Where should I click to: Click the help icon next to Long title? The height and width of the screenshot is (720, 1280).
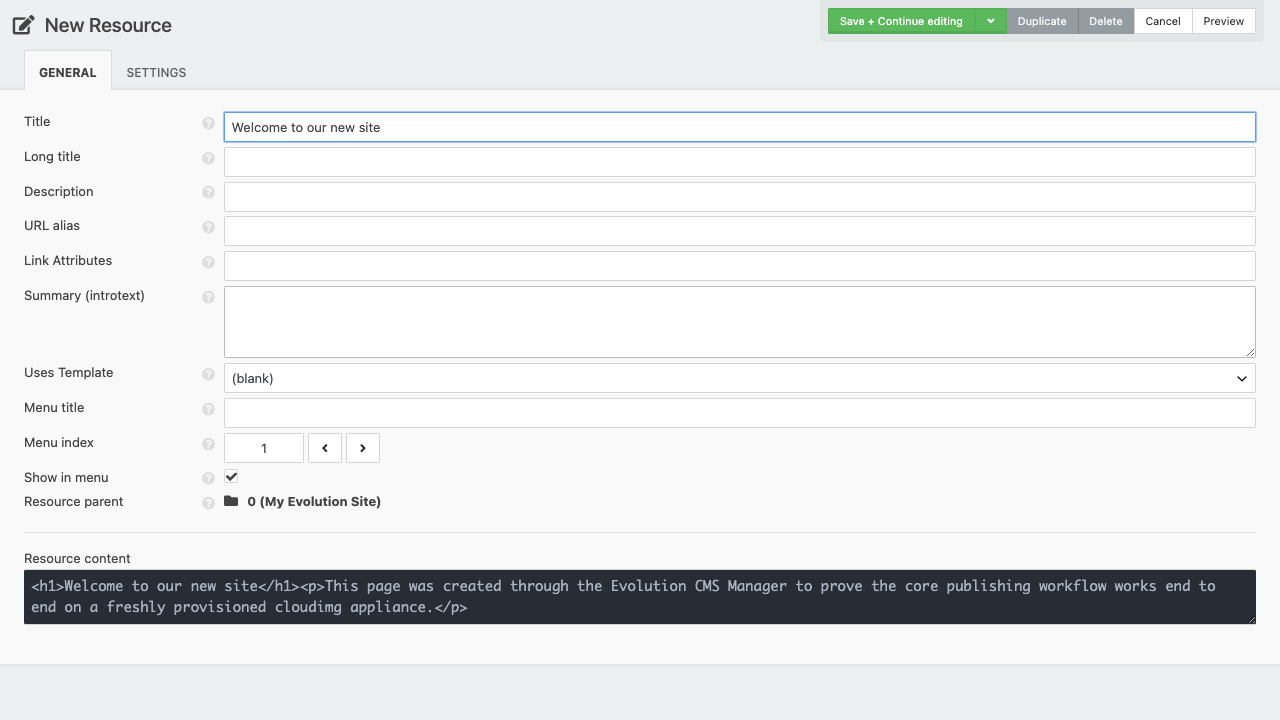208,158
